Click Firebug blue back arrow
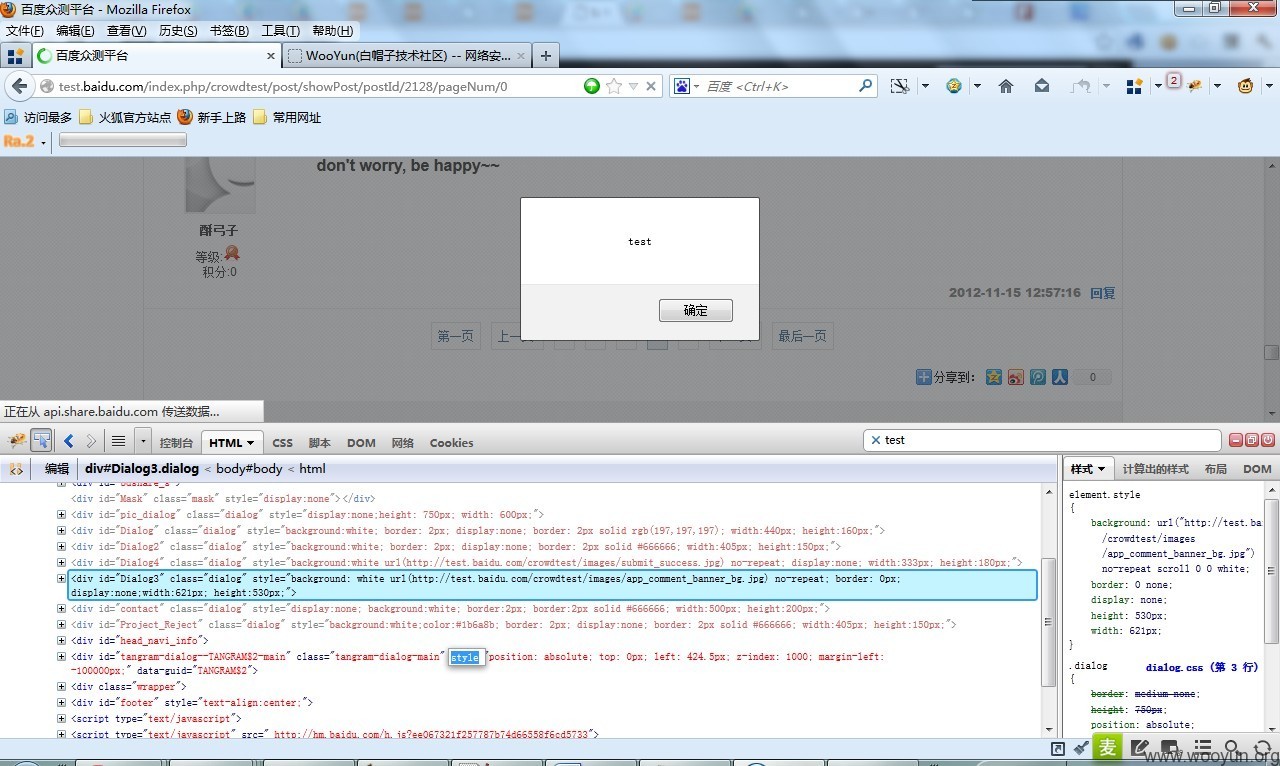The width and height of the screenshot is (1280, 766). [x=69, y=441]
